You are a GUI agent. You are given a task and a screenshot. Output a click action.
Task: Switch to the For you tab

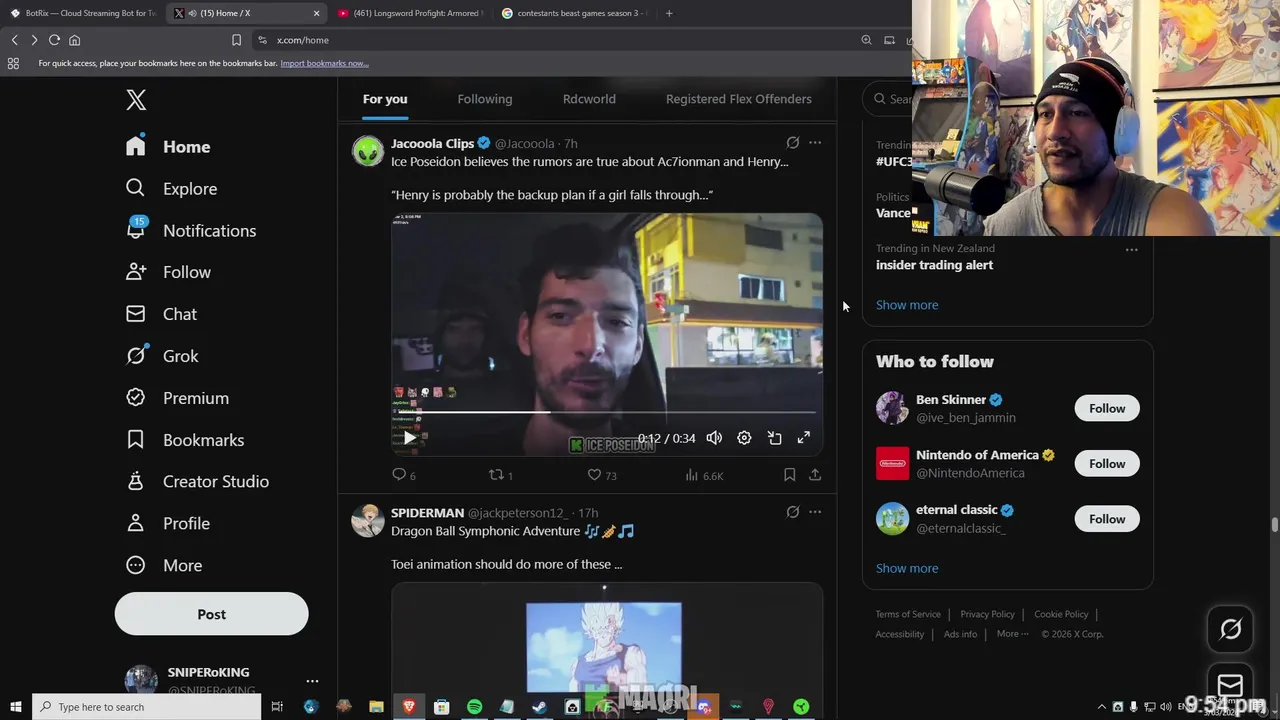(x=385, y=99)
